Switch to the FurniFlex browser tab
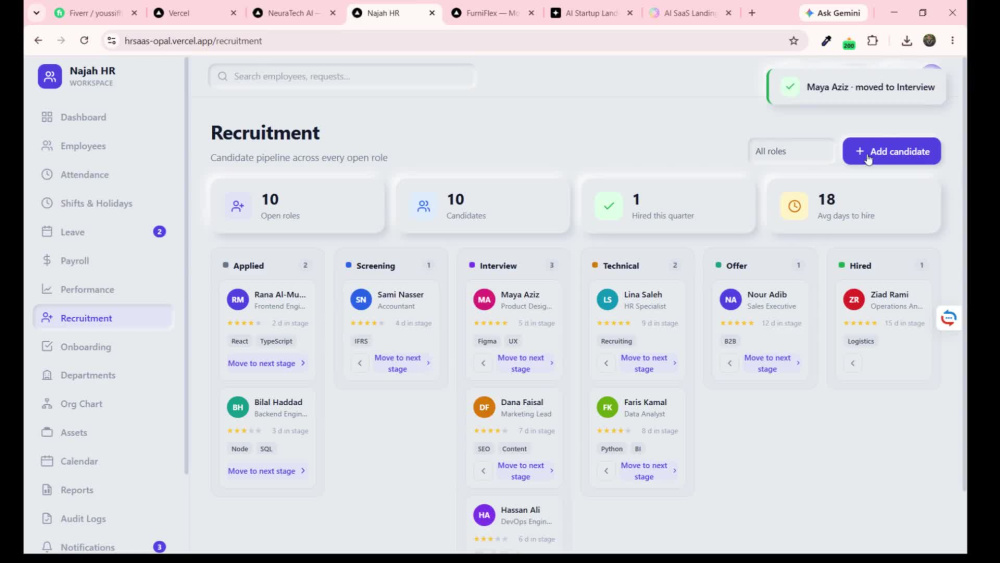 (x=492, y=13)
